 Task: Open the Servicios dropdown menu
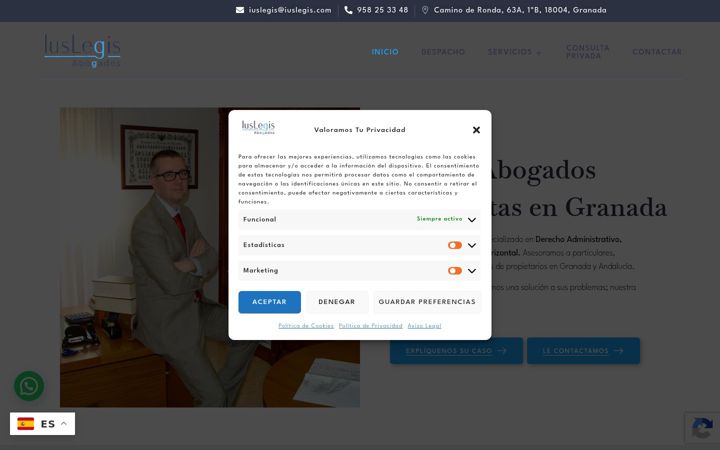[x=514, y=52]
